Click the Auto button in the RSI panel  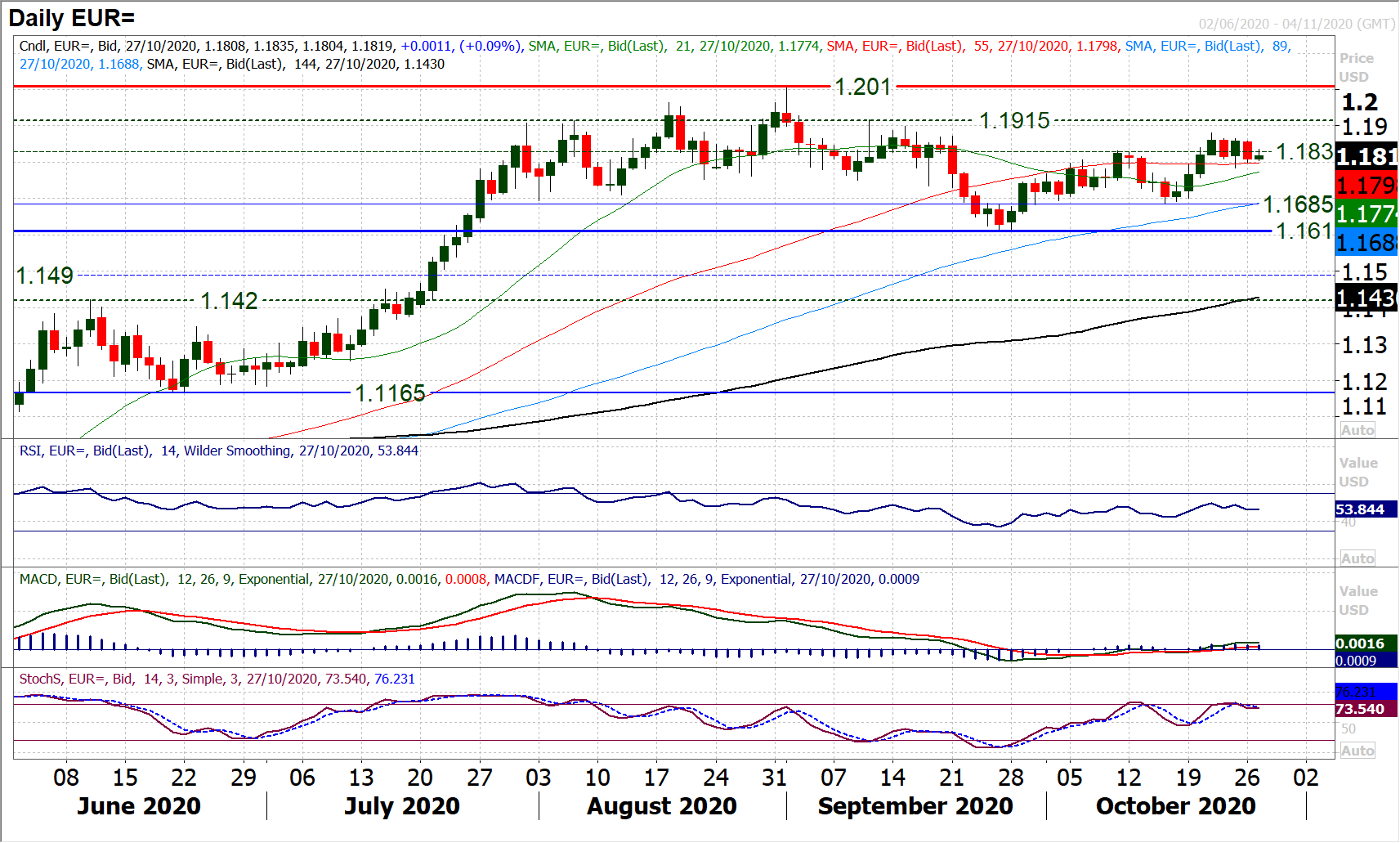click(x=1357, y=558)
